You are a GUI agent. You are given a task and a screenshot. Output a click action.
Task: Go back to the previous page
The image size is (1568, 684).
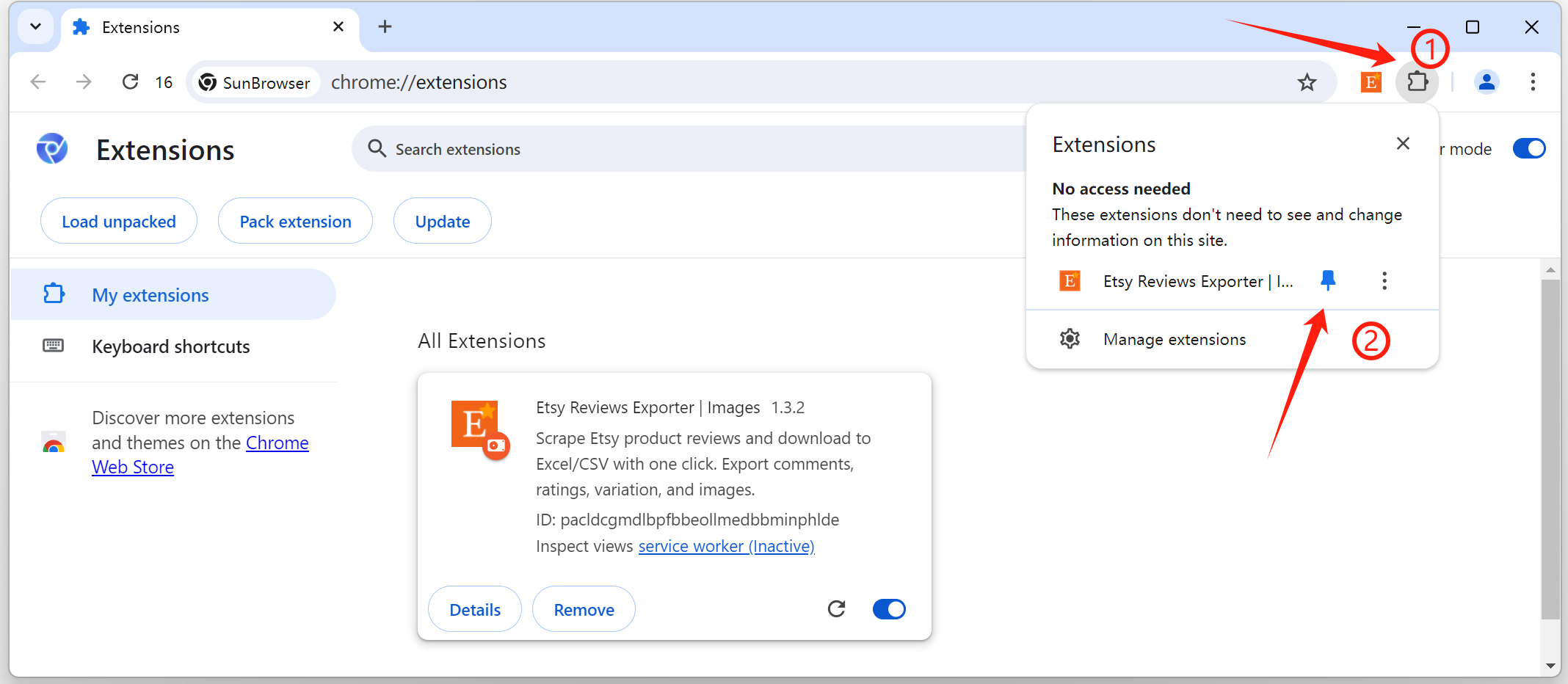click(x=38, y=81)
